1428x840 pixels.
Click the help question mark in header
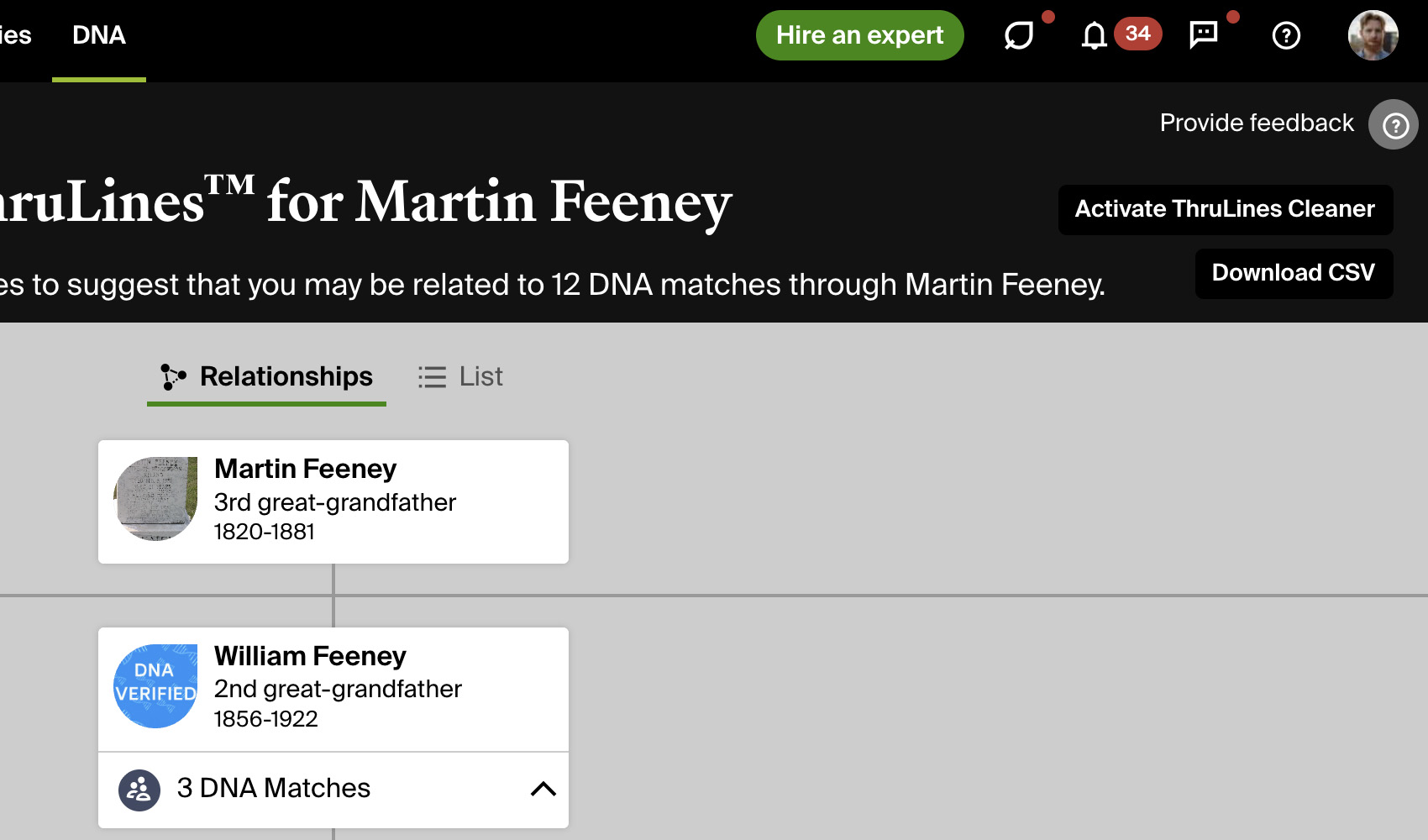(1286, 35)
